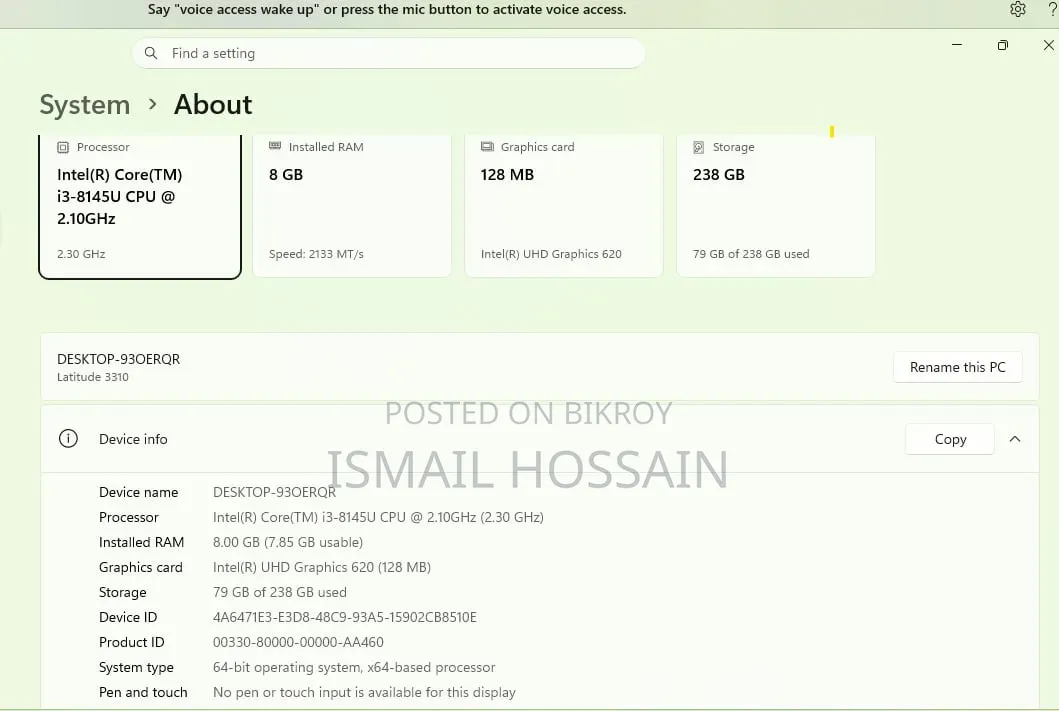Screen dimensions: 1059x711
Task: Close the Settings window
Action: (1048, 45)
